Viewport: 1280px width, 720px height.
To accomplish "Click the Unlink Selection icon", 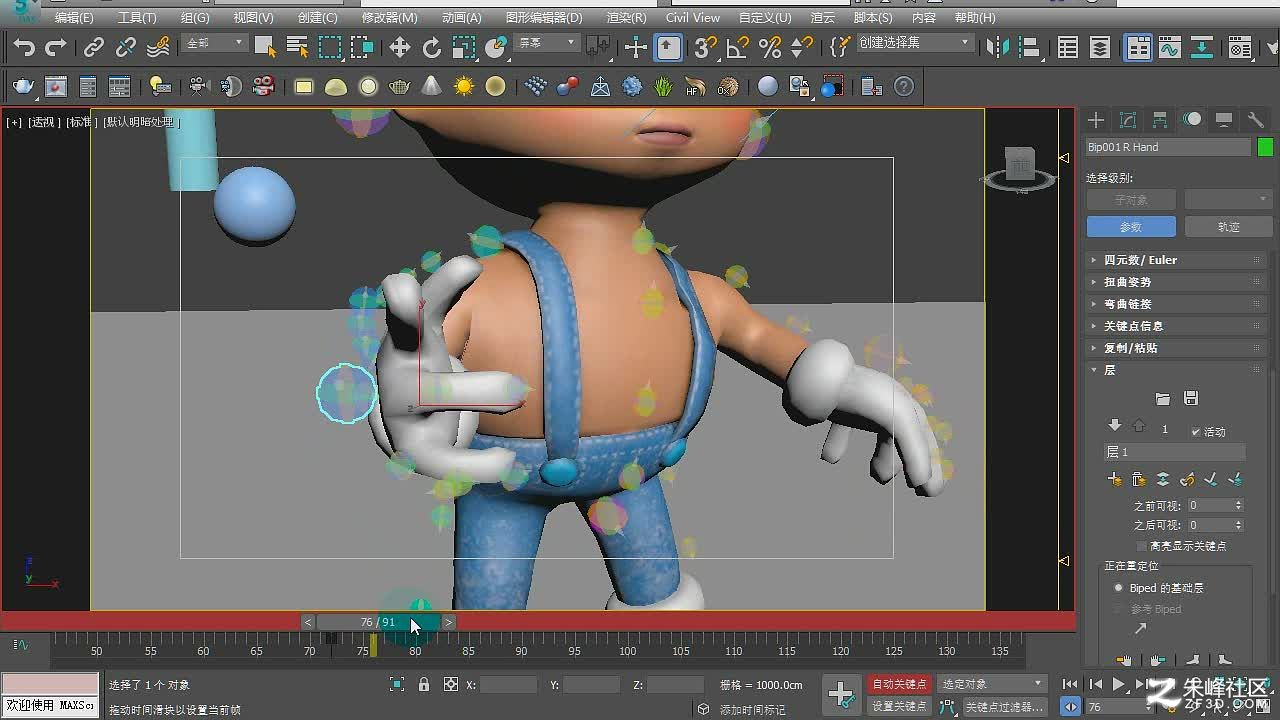I will (126, 47).
